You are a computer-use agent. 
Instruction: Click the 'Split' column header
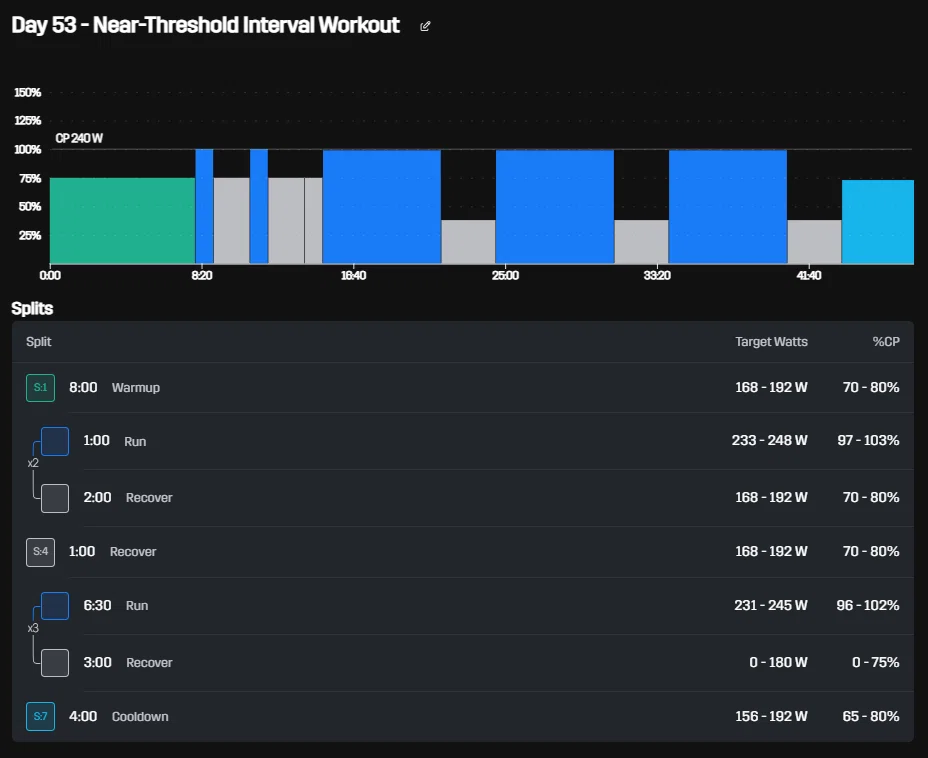point(38,341)
